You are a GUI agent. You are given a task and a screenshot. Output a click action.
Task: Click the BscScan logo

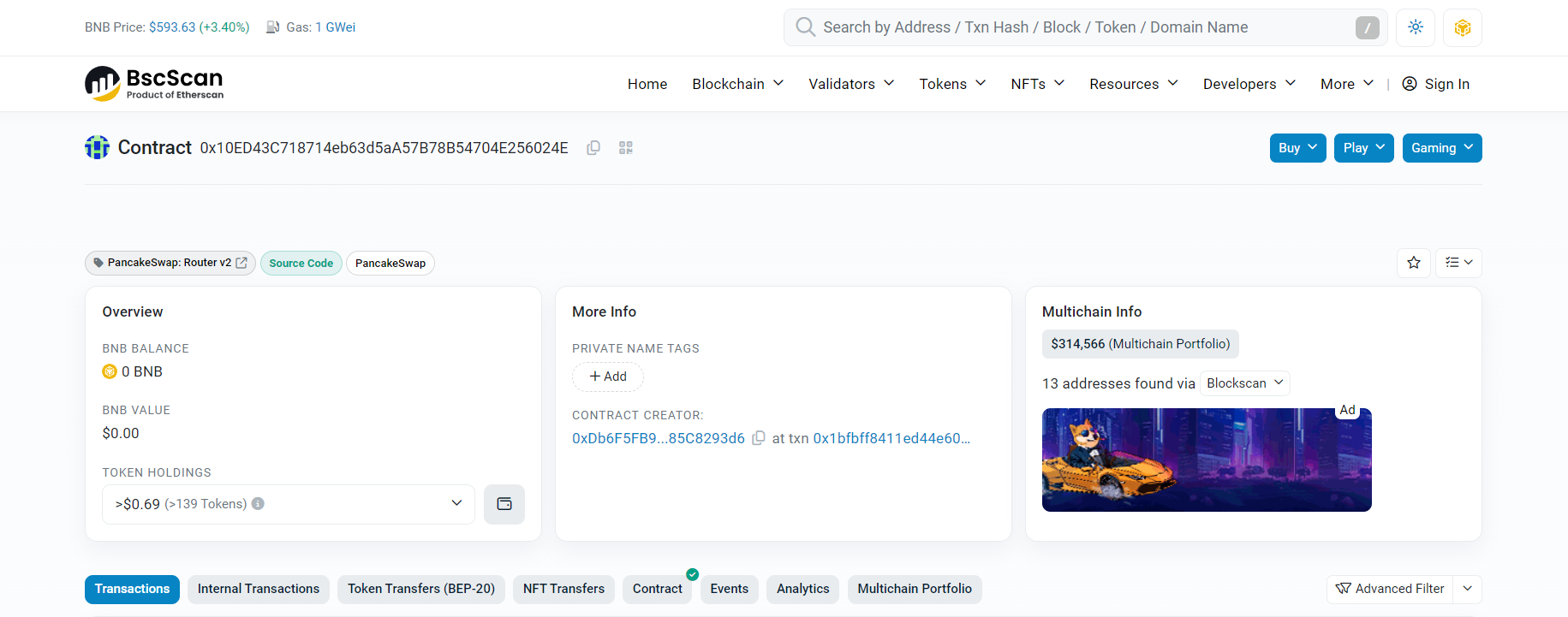pos(154,84)
